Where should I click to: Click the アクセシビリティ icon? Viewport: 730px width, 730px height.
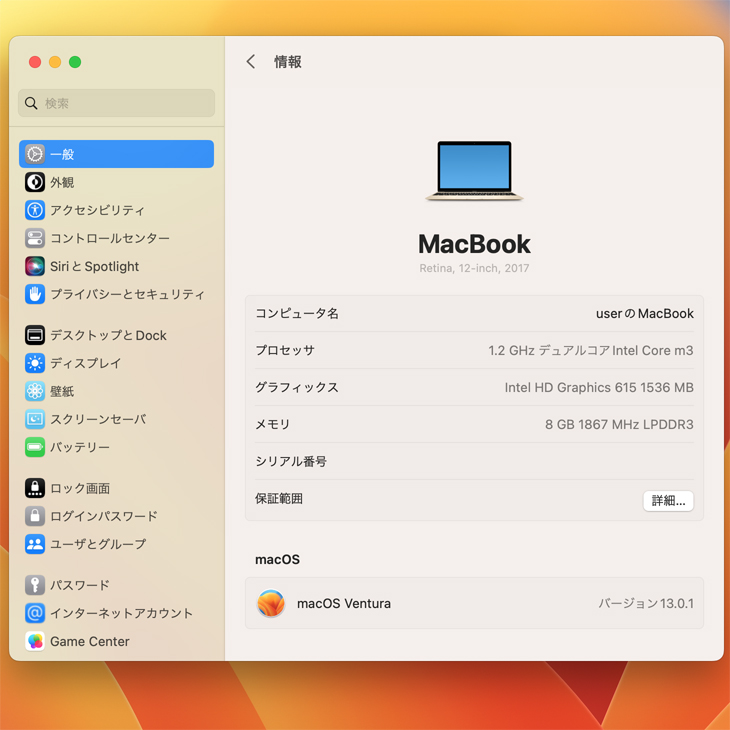tap(35, 210)
